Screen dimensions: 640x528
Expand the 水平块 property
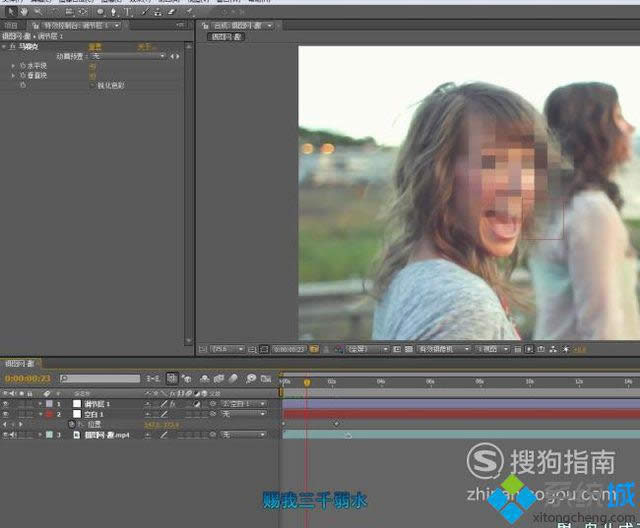pyautogui.click(x=14, y=66)
